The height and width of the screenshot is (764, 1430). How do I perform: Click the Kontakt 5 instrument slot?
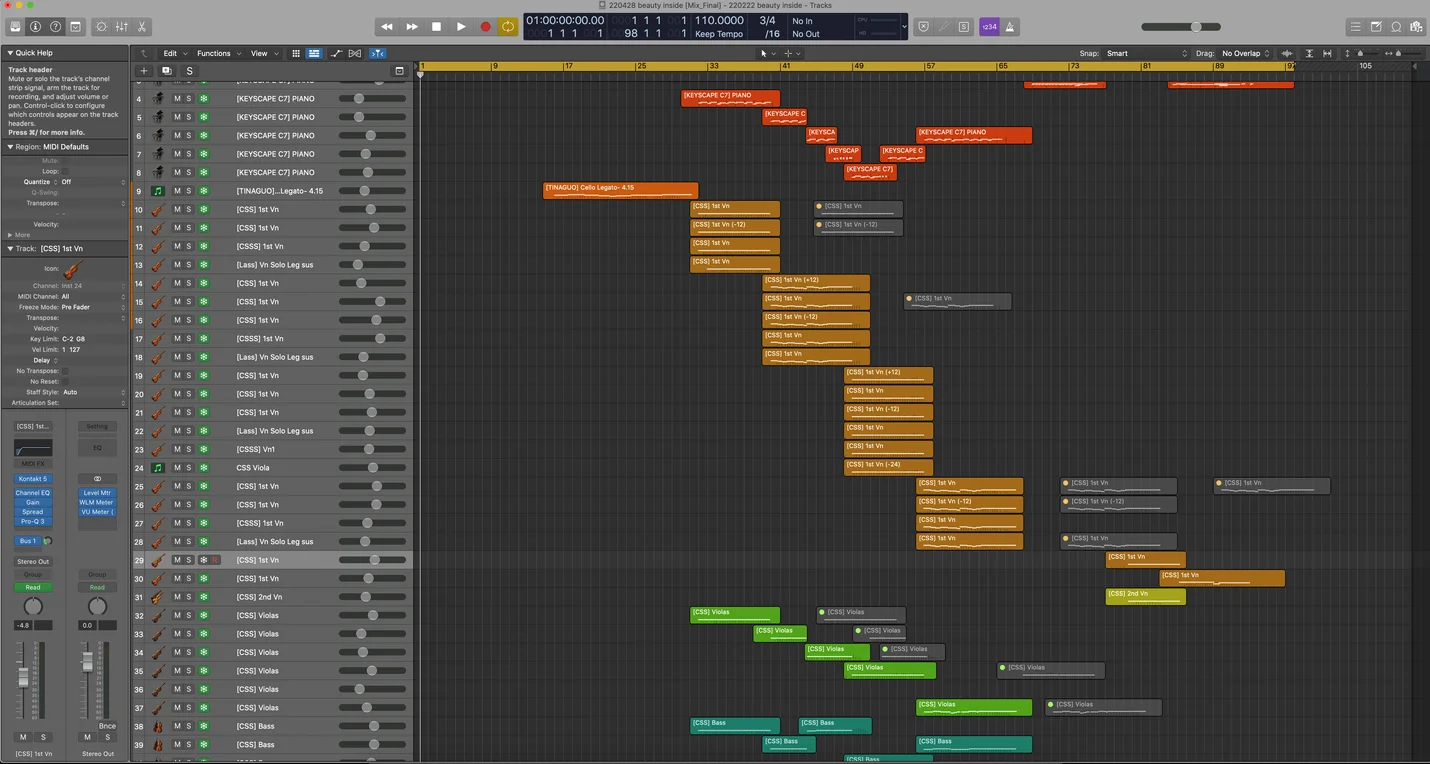[33, 479]
